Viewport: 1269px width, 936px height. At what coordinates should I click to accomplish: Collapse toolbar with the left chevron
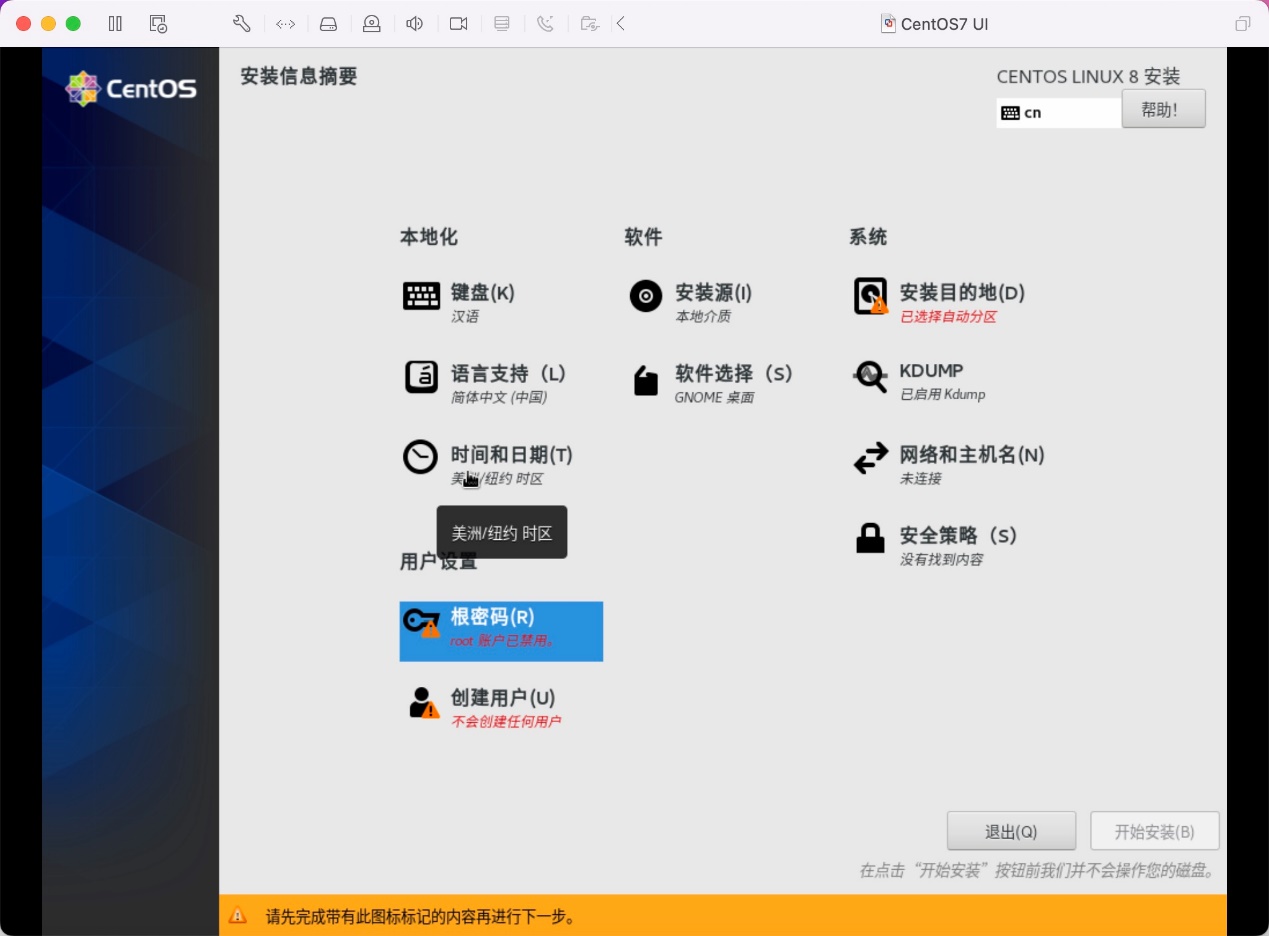tap(621, 23)
